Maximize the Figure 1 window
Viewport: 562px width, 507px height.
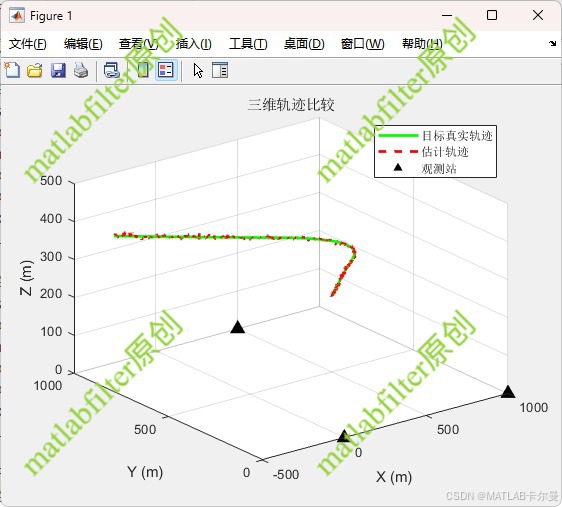[492, 15]
